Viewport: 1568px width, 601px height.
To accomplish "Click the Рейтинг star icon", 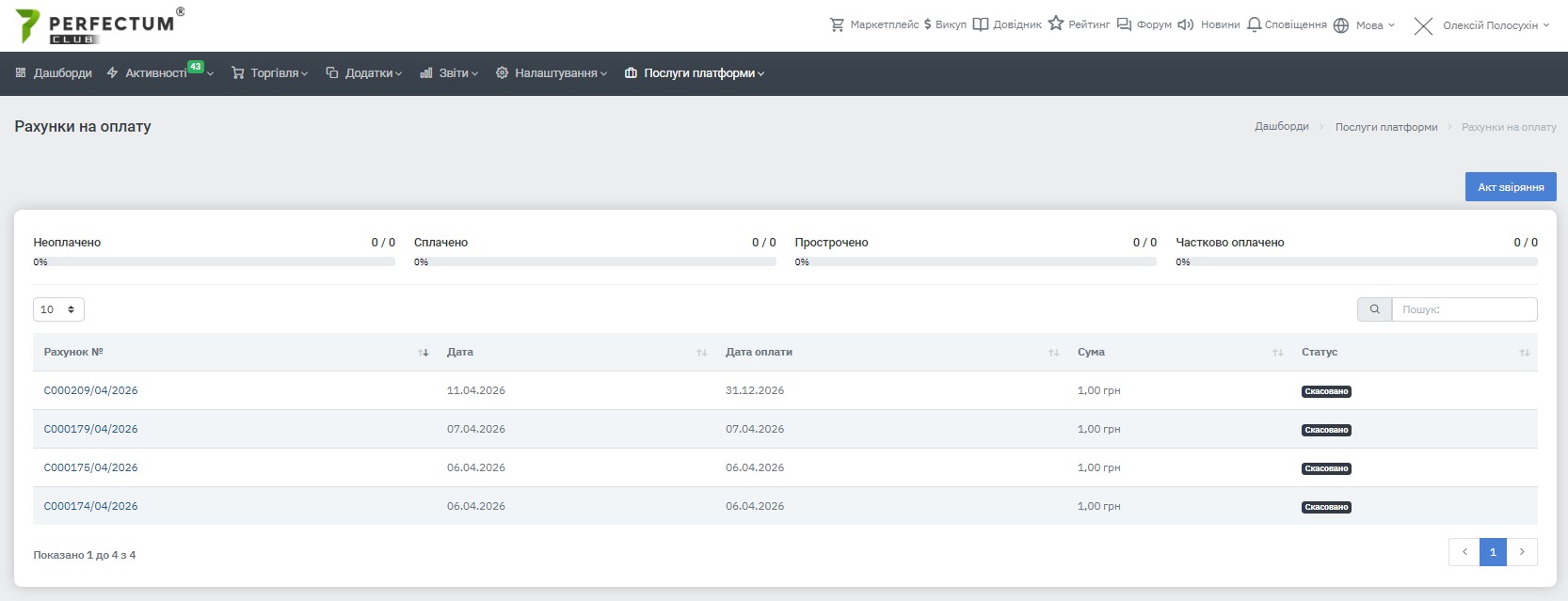I will tap(1056, 24).
